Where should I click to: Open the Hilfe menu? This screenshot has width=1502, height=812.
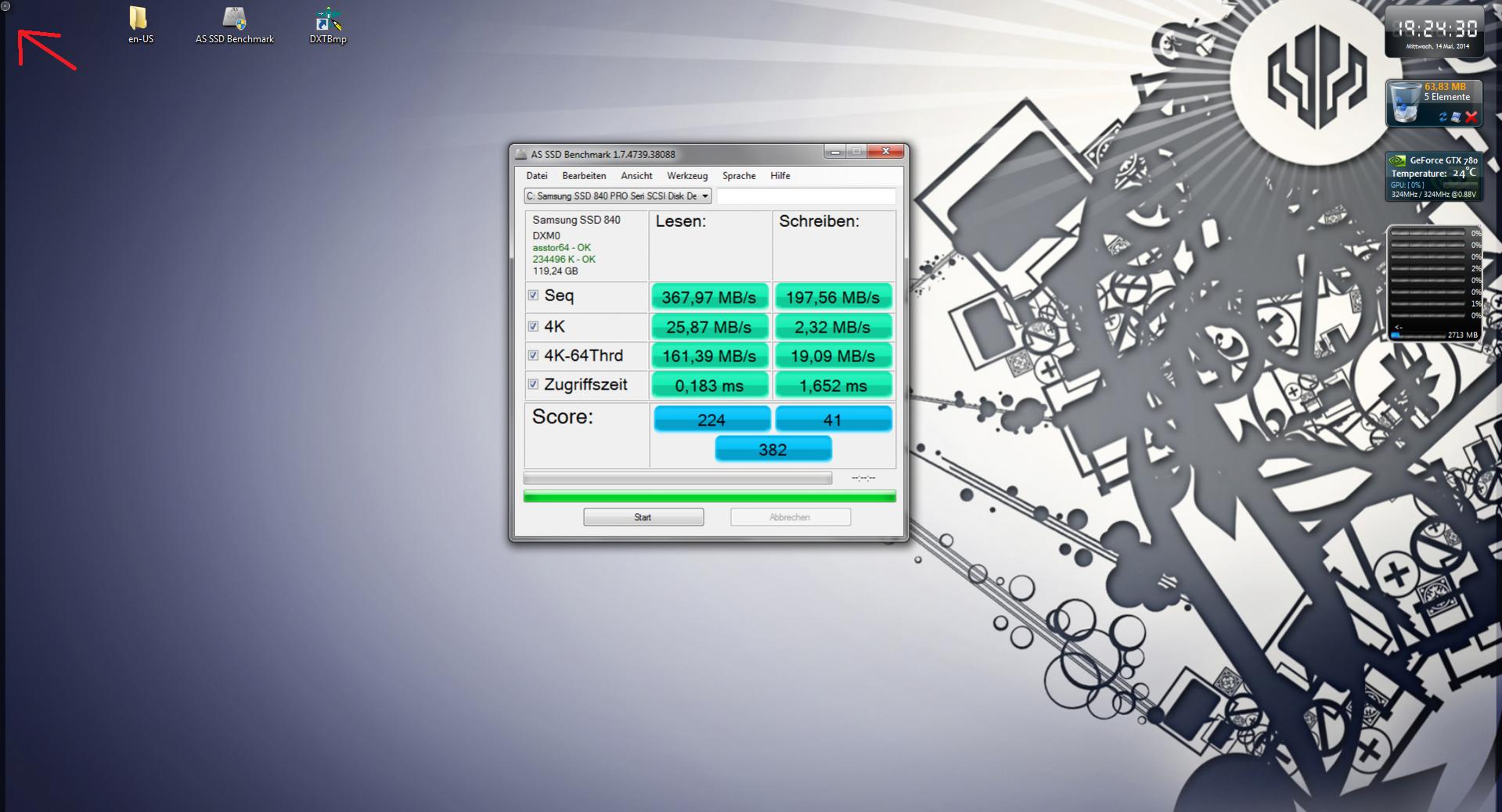[x=780, y=176]
